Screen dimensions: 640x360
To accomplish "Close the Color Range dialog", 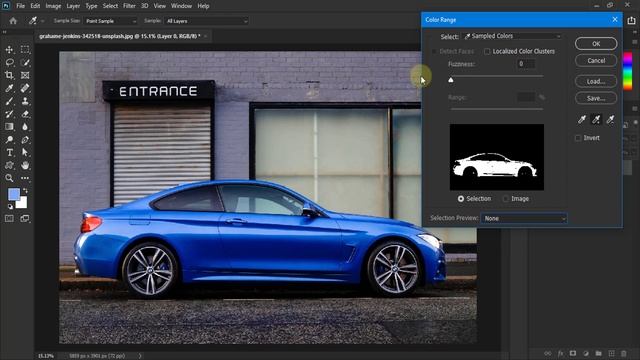I will 615,19.
